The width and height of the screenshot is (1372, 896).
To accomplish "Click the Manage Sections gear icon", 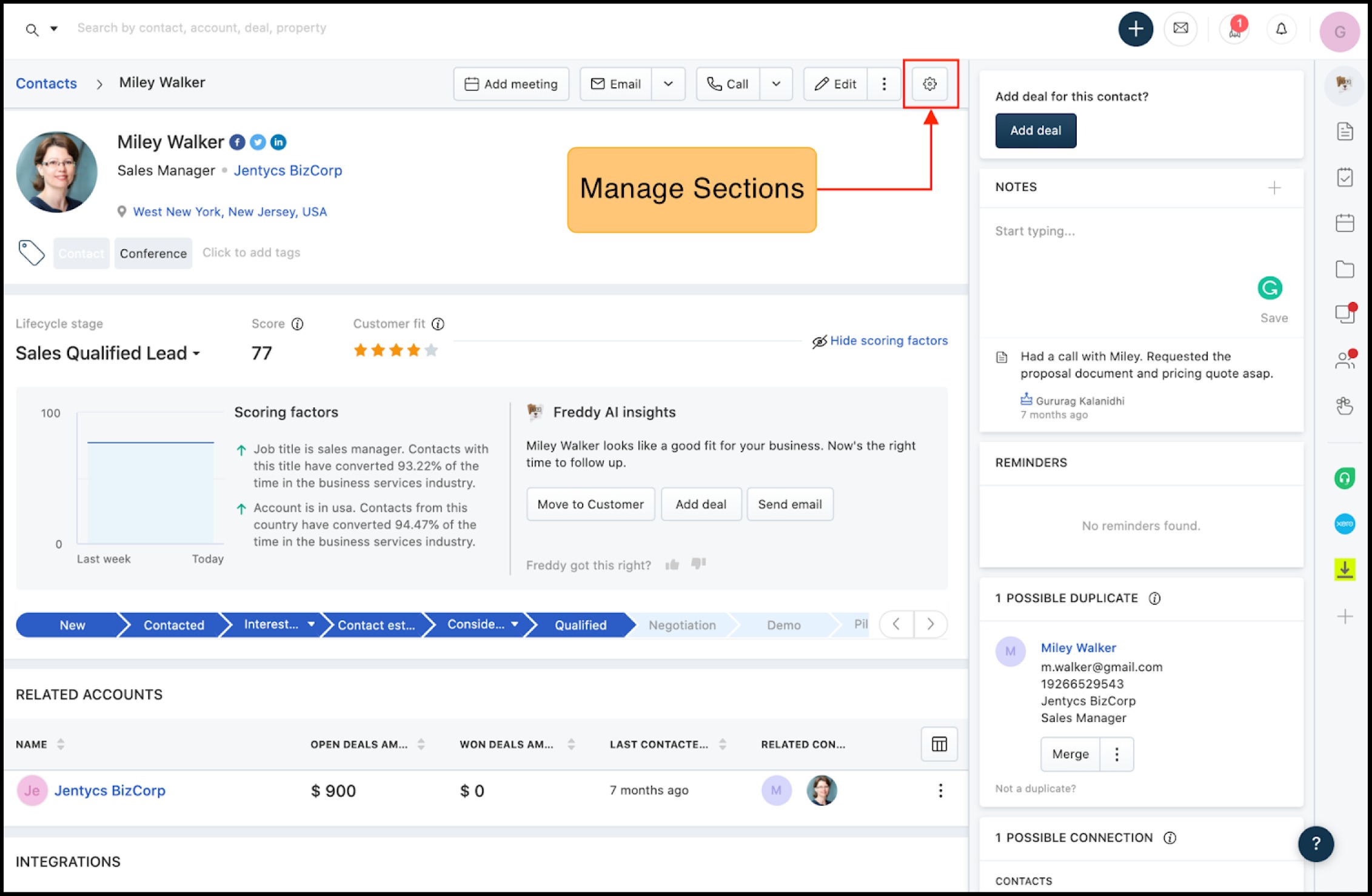I will click(x=929, y=84).
